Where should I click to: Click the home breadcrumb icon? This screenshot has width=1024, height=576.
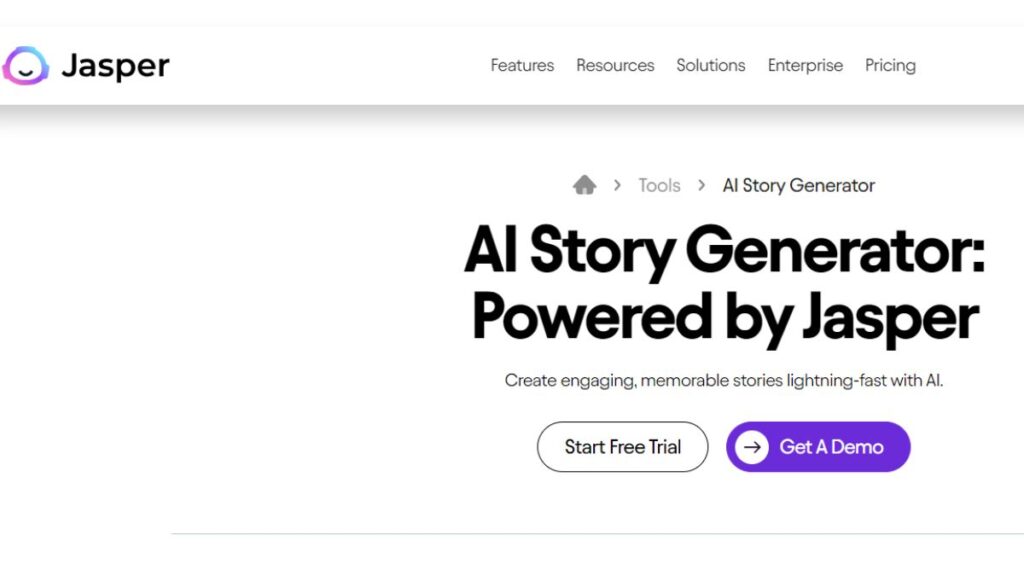[x=585, y=185]
